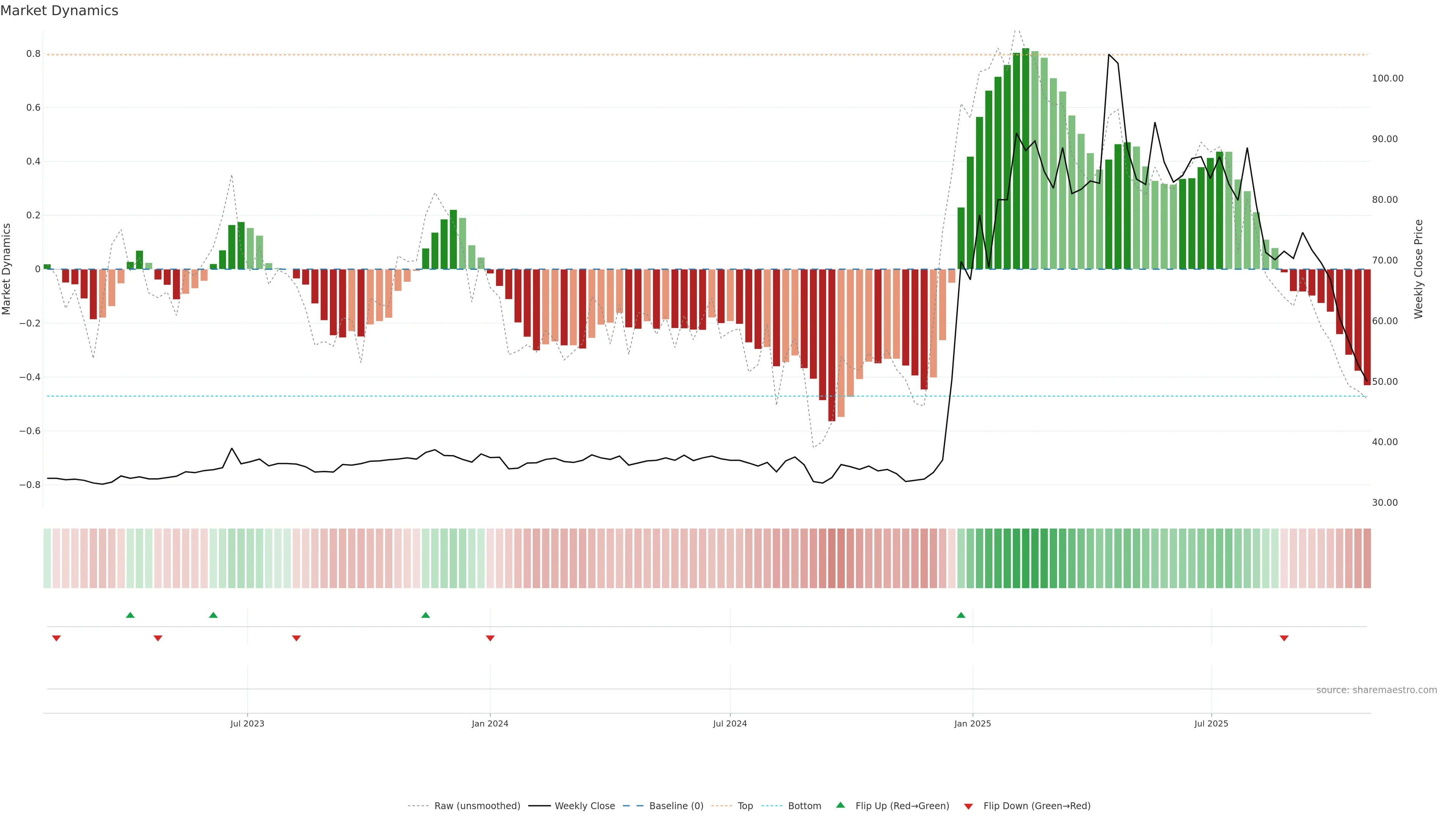Click the Flip Down legend triangle icon
Screen dimensions: 1456x819
[x=968, y=806]
